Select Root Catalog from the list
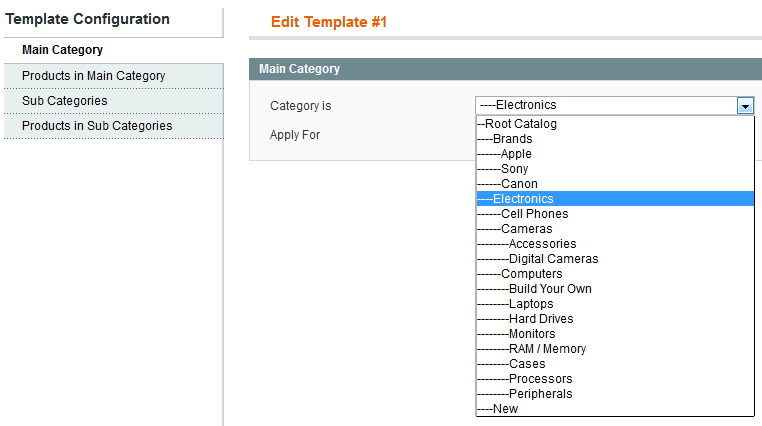The height and width of the screenshot is (426, 762). coord(615,124)
